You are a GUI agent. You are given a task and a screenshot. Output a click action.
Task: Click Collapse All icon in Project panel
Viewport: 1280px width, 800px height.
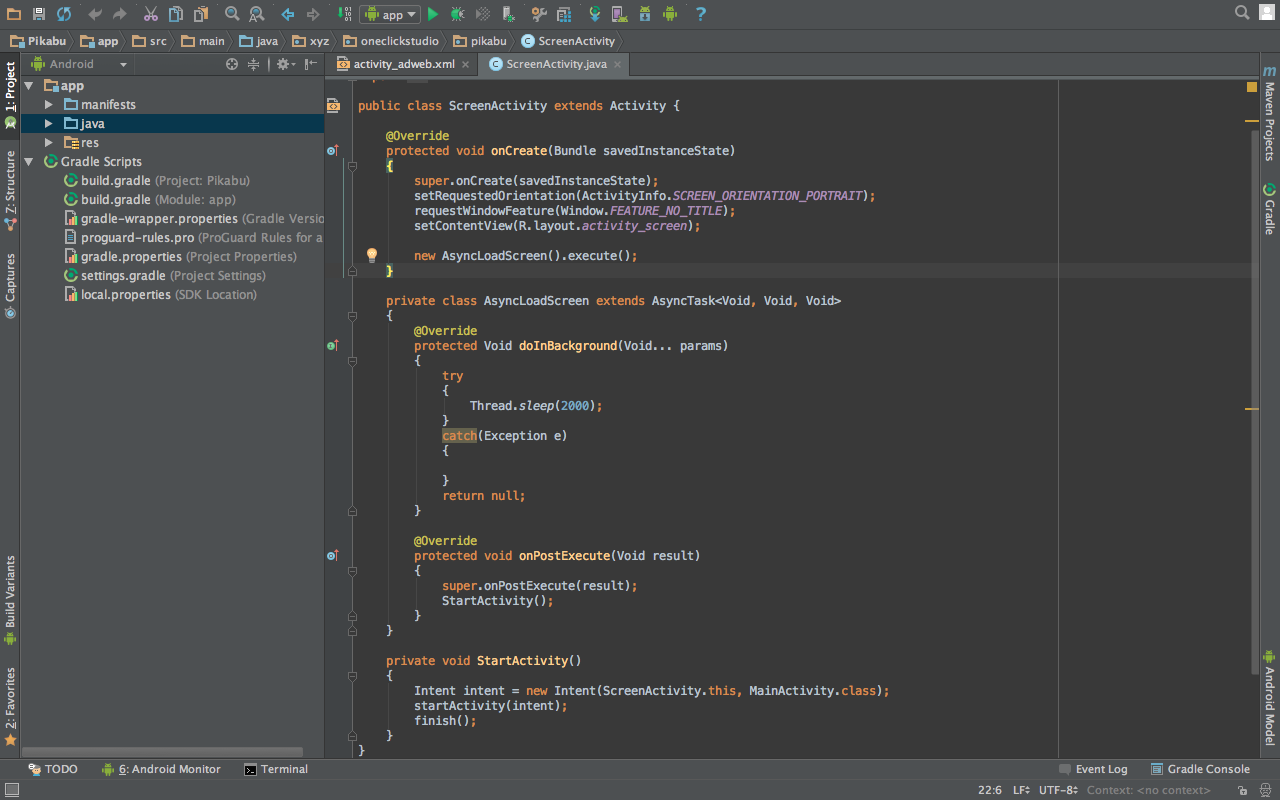click(x=254, y=64)
